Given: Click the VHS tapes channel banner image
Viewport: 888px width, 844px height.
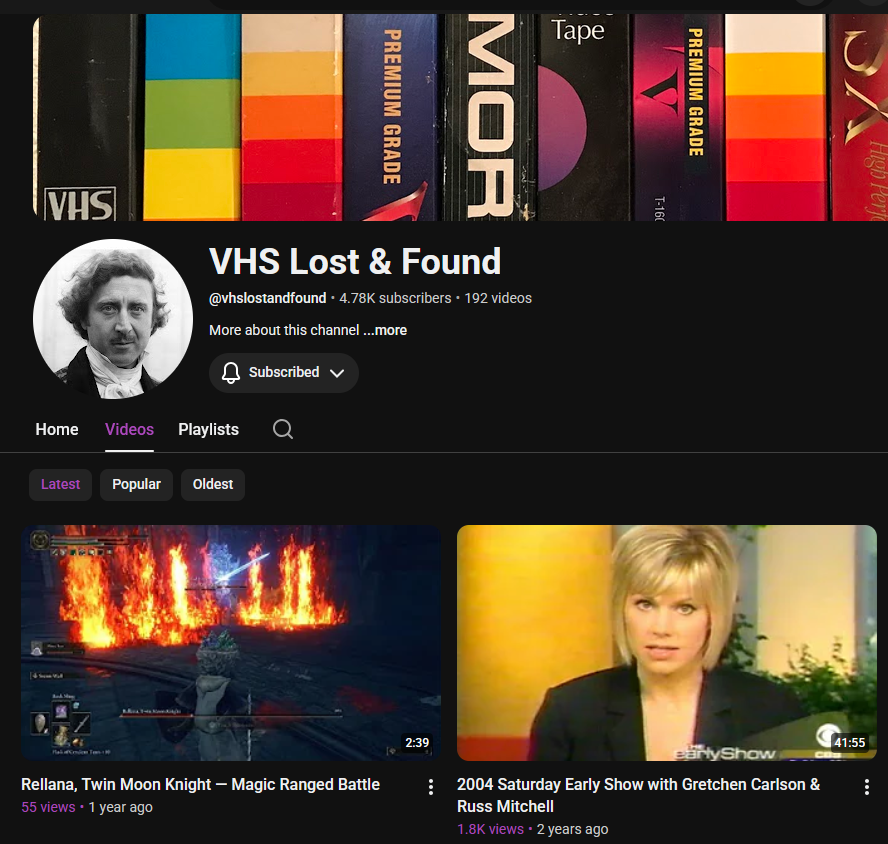Looking at the screenshot, I should [x=460, y=117].
